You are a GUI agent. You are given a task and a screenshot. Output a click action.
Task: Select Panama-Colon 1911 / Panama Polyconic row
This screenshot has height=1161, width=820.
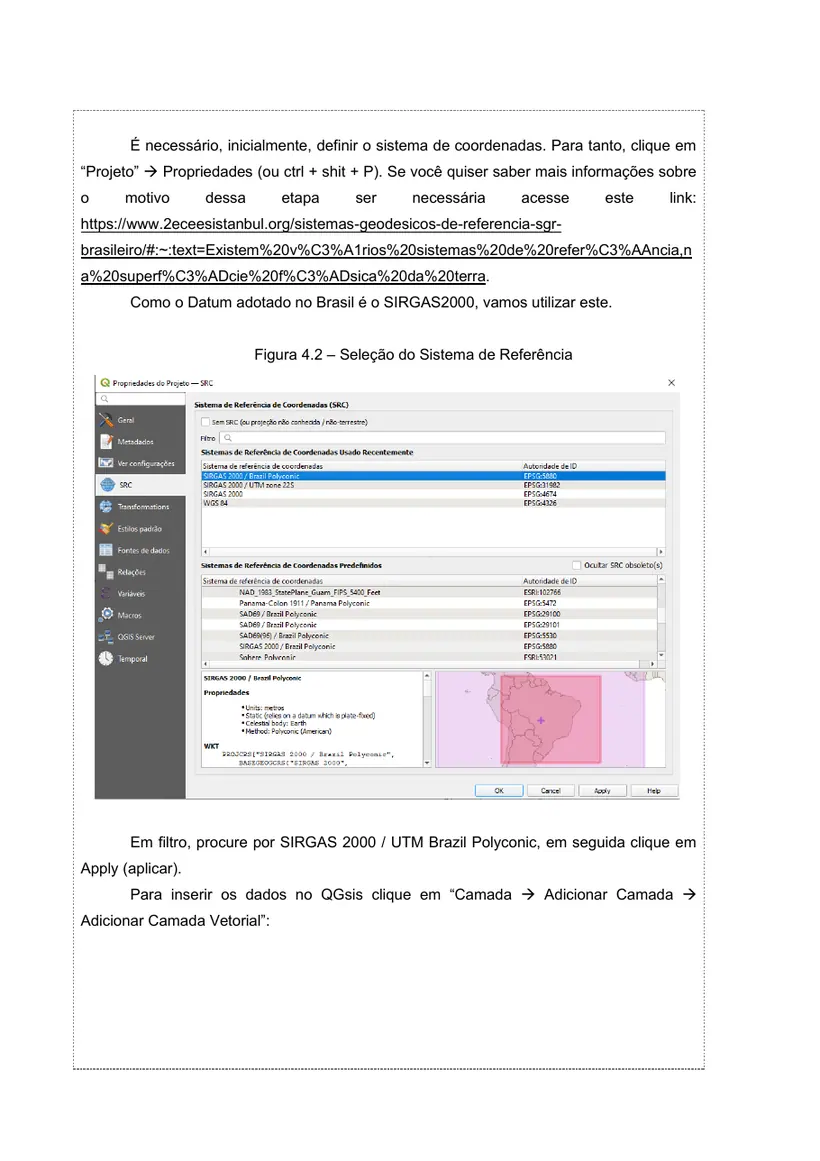[x=429, y=603]
